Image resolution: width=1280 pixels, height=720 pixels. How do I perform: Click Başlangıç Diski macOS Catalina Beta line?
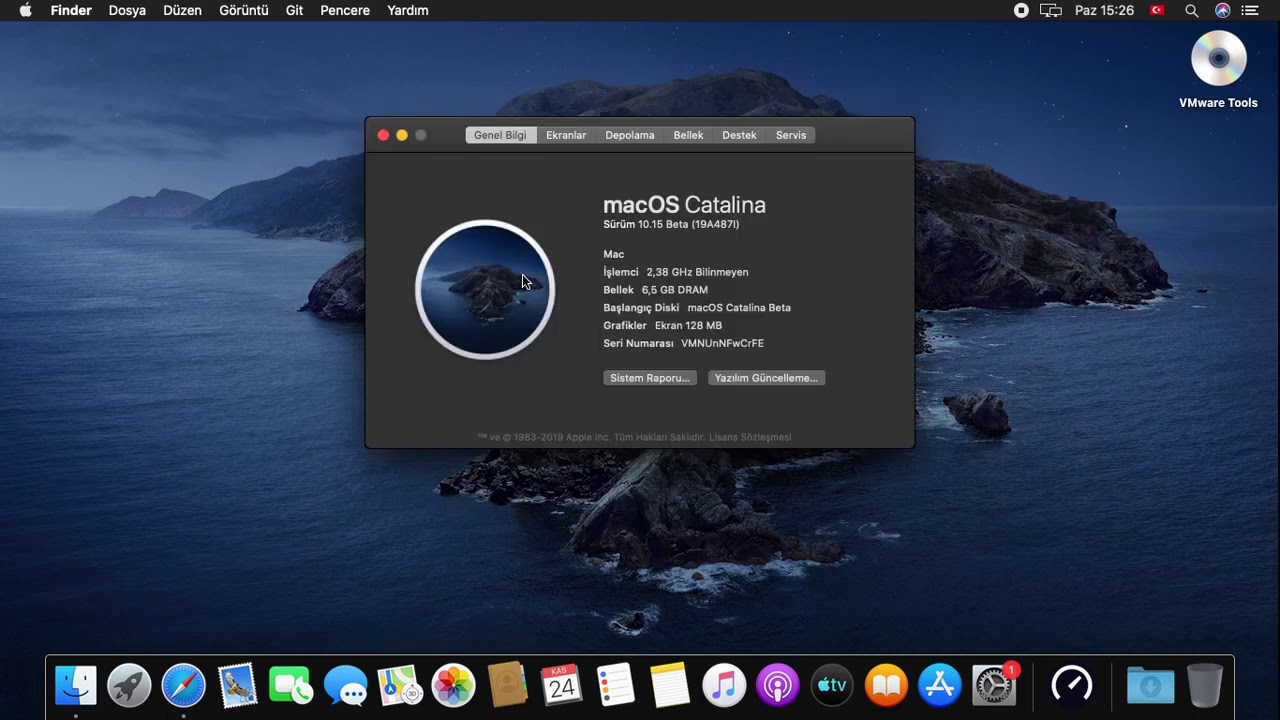click(x=697, y=308)
